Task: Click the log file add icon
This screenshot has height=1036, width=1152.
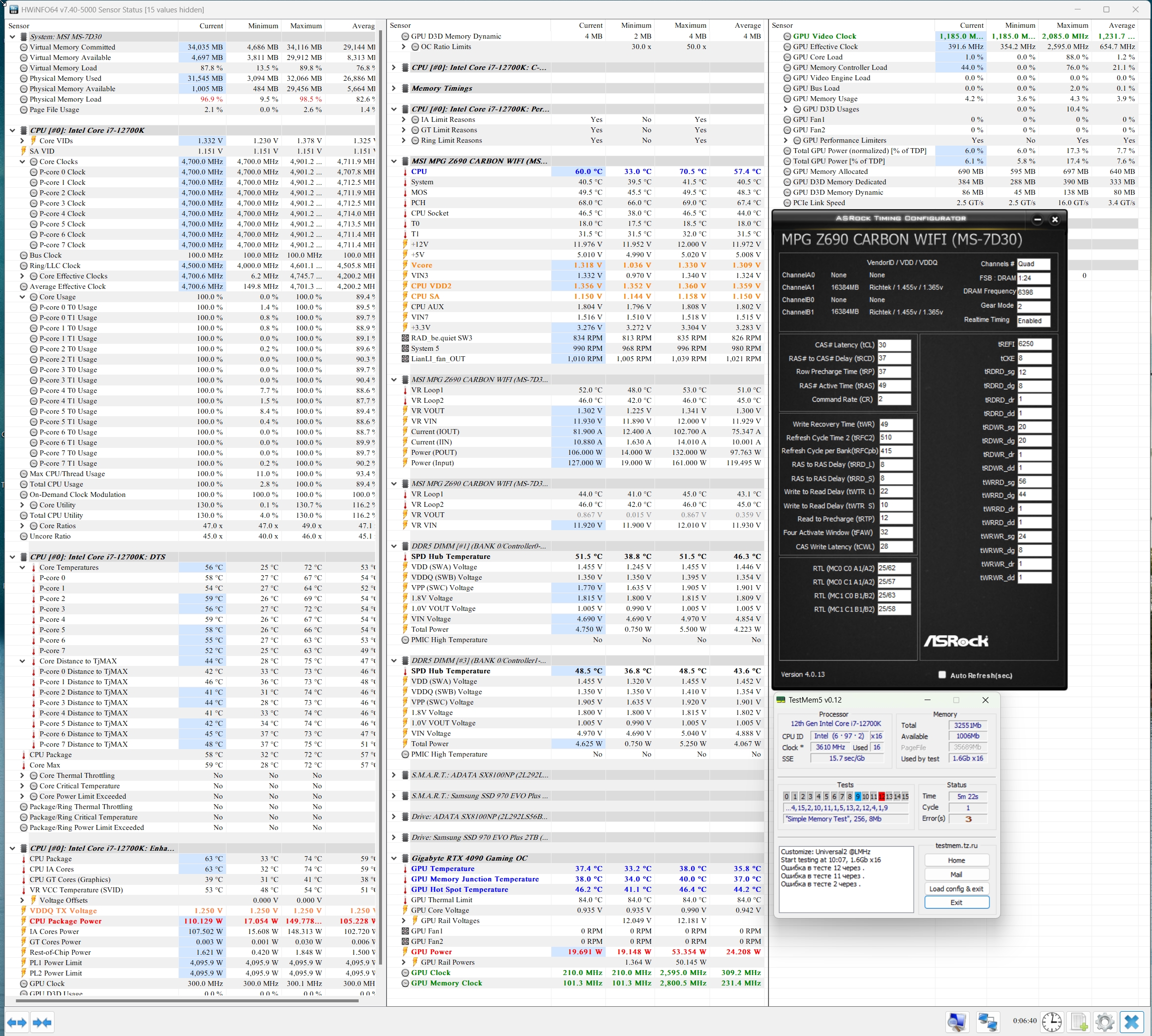Action: click(x=1079, y=1022)
